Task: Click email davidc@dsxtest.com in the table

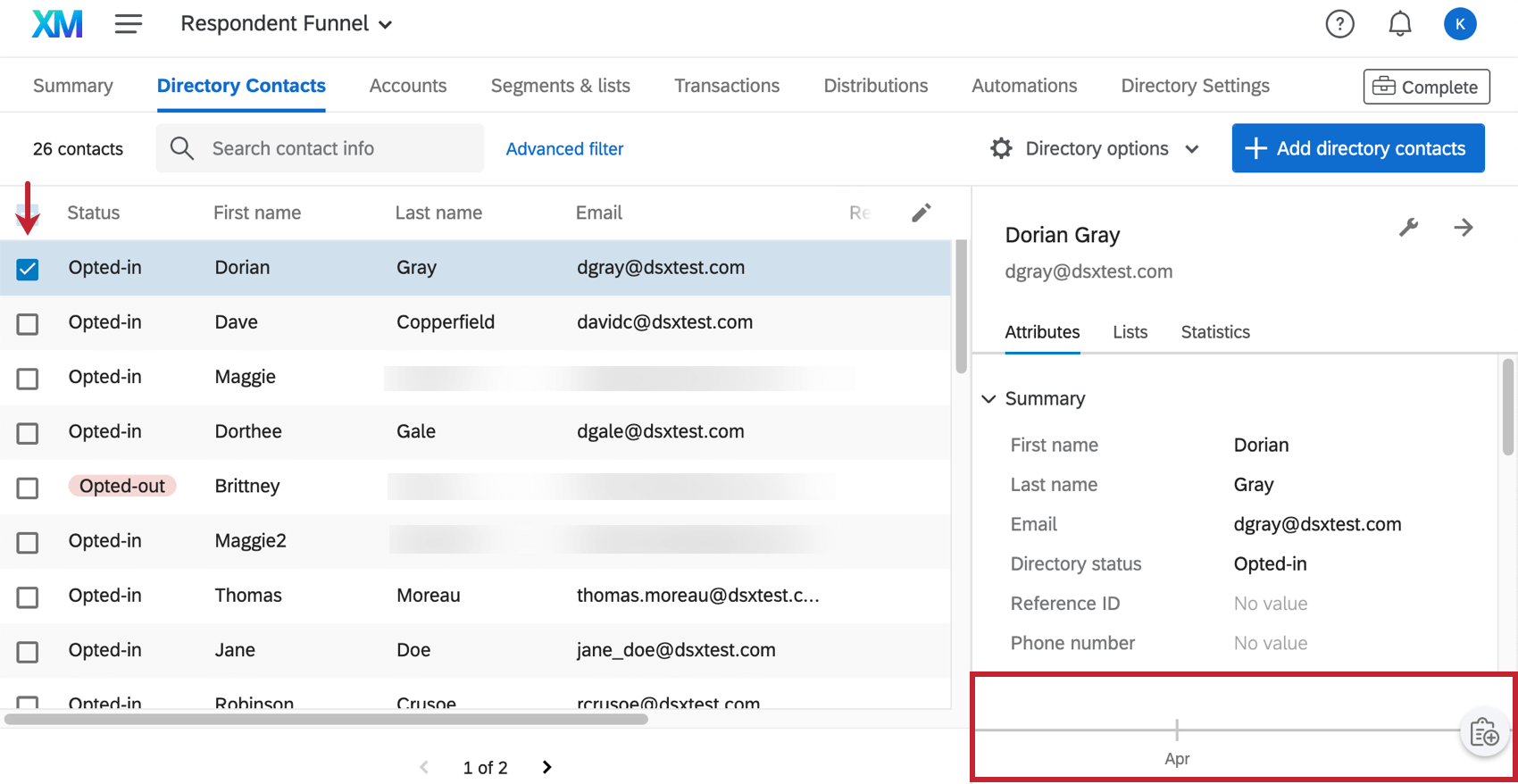Action: (x=664, y=322)
